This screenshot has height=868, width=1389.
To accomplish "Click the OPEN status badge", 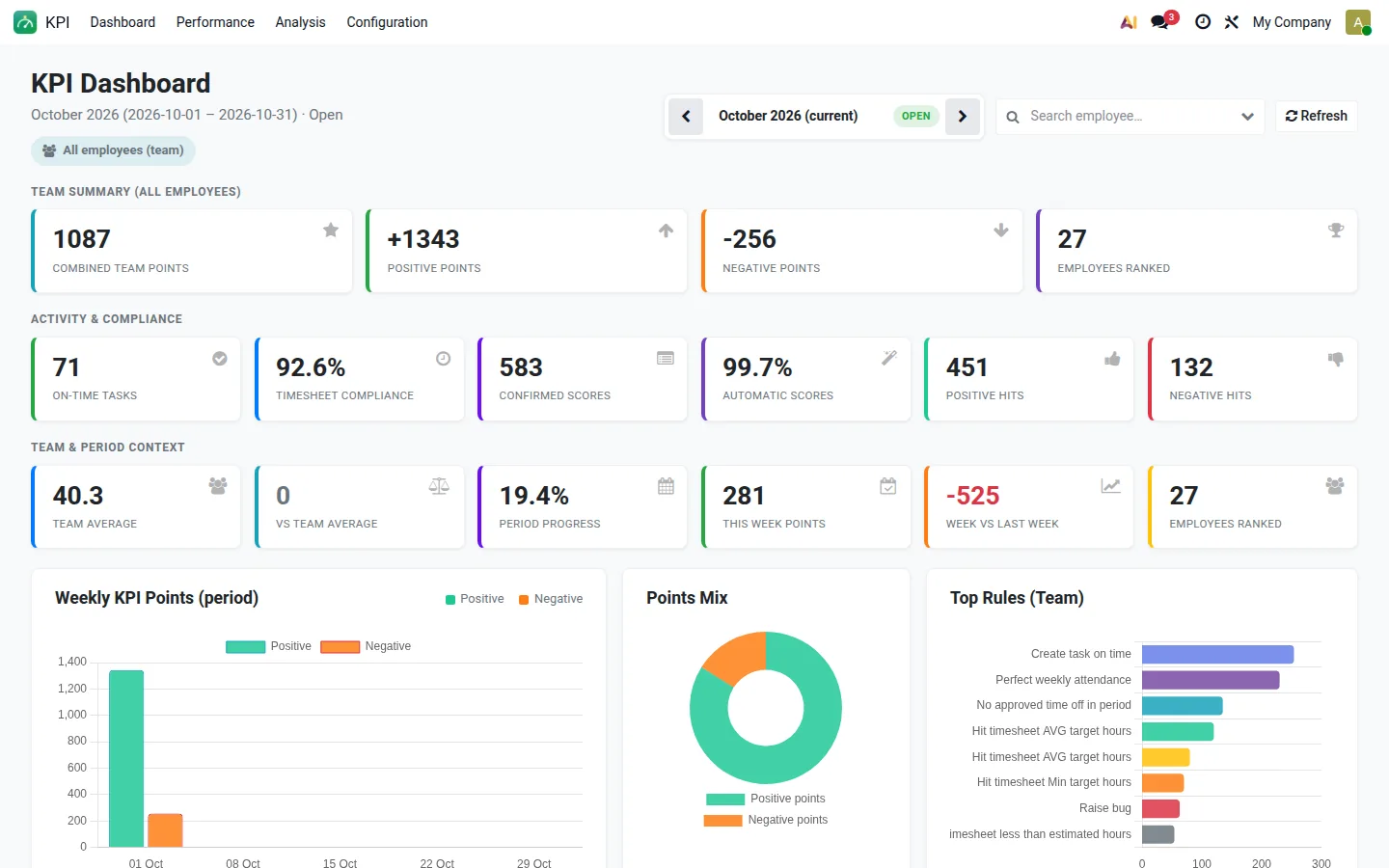I will point(915,116).
